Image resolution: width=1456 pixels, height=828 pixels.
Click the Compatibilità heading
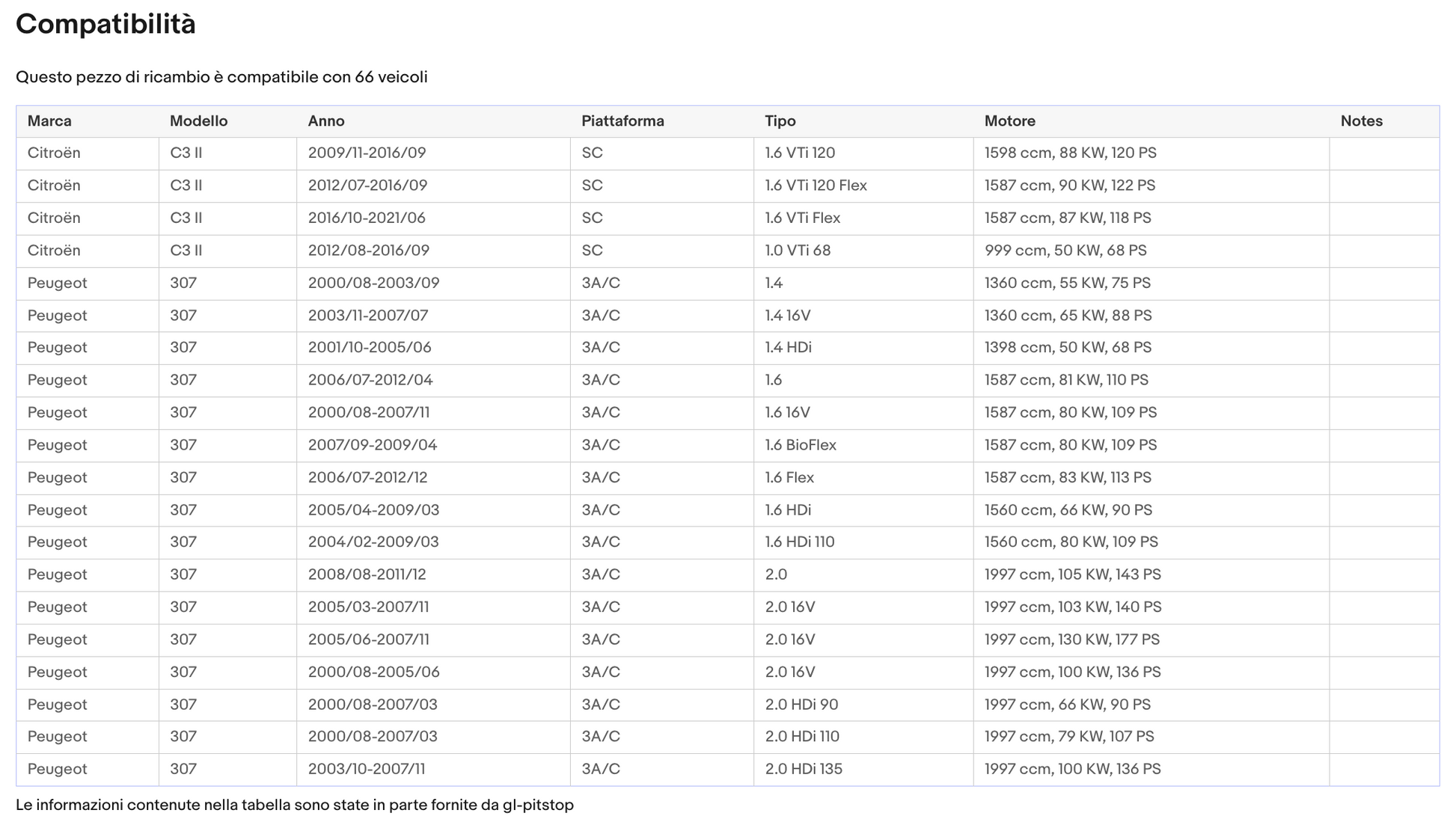105,24
